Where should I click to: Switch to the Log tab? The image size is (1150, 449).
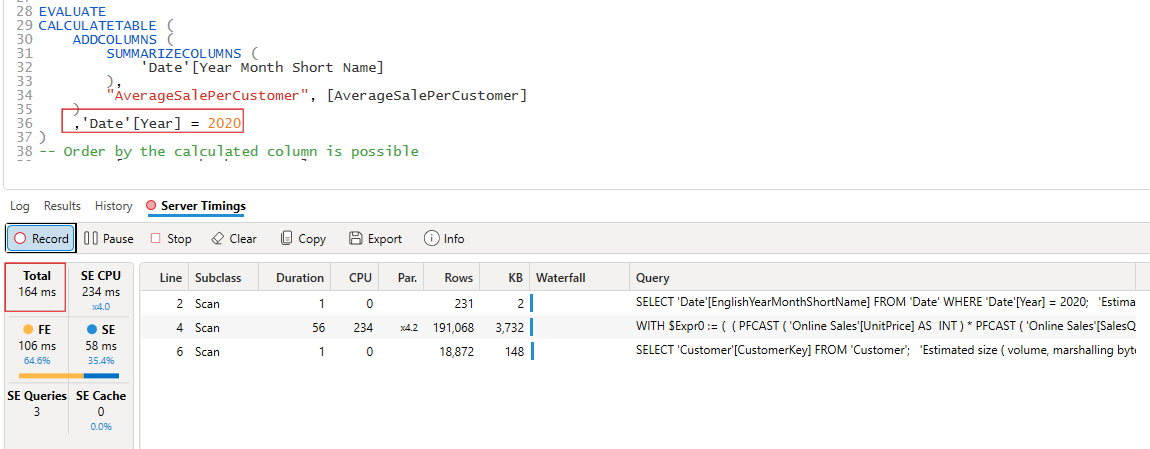[x=20, y=206]
